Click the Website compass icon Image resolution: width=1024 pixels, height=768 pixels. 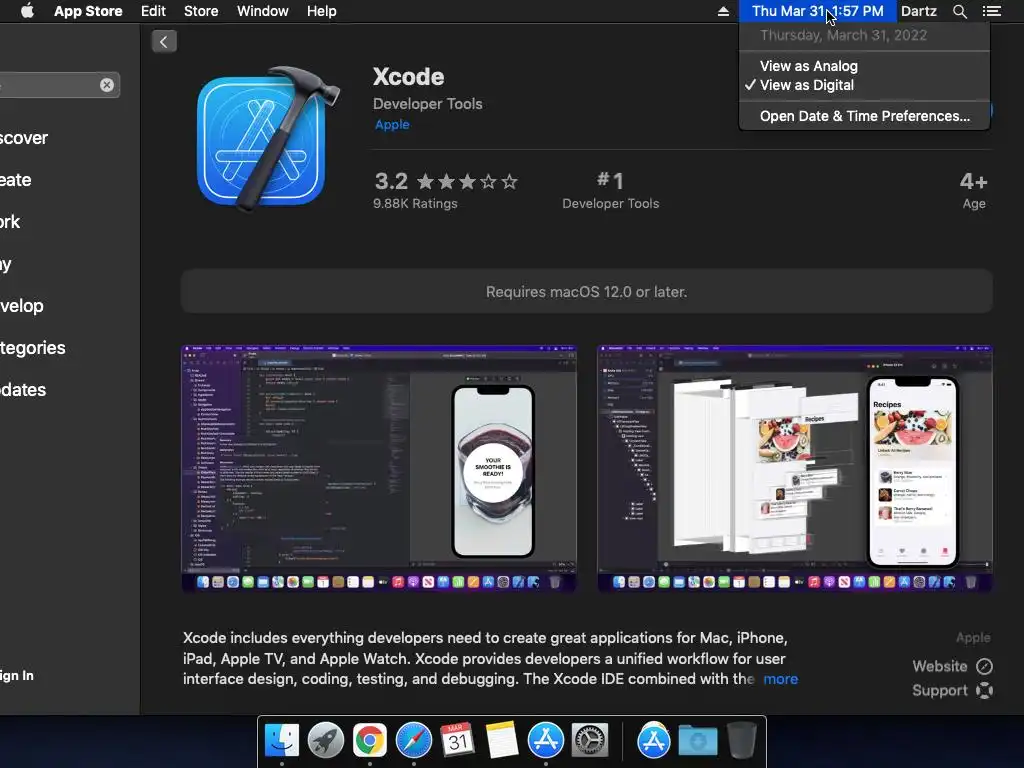click(x=984, y=666)
